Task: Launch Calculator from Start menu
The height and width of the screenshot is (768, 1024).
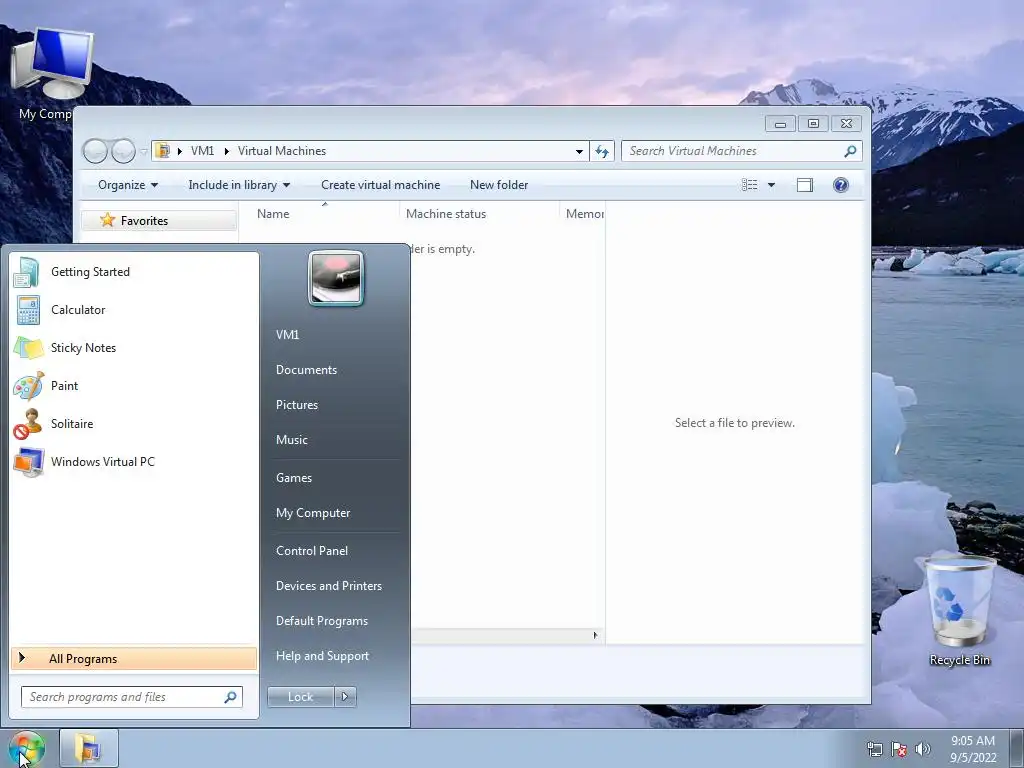Action: tap(134, 310)
